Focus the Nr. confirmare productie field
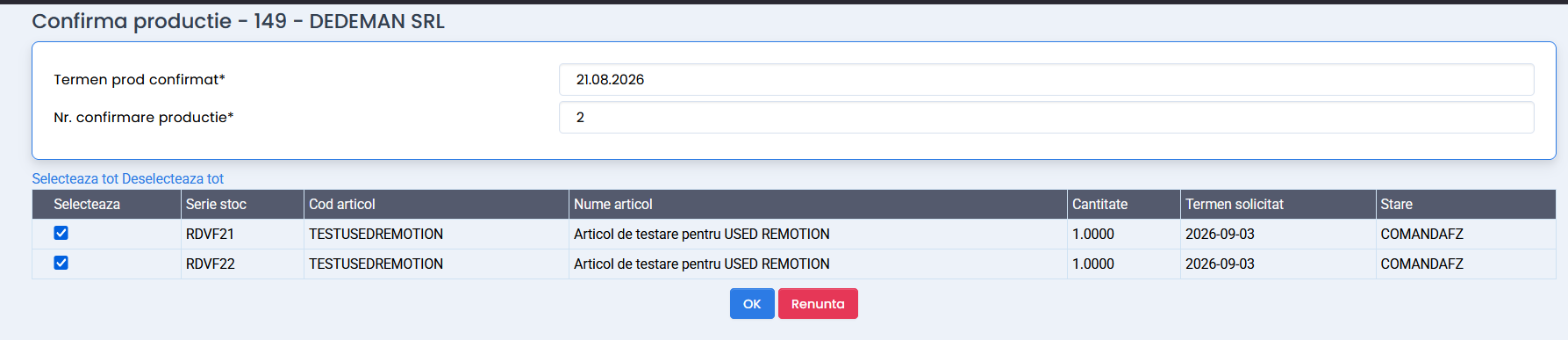This screenshot has height=340, width=1568. coord(1046,117)
